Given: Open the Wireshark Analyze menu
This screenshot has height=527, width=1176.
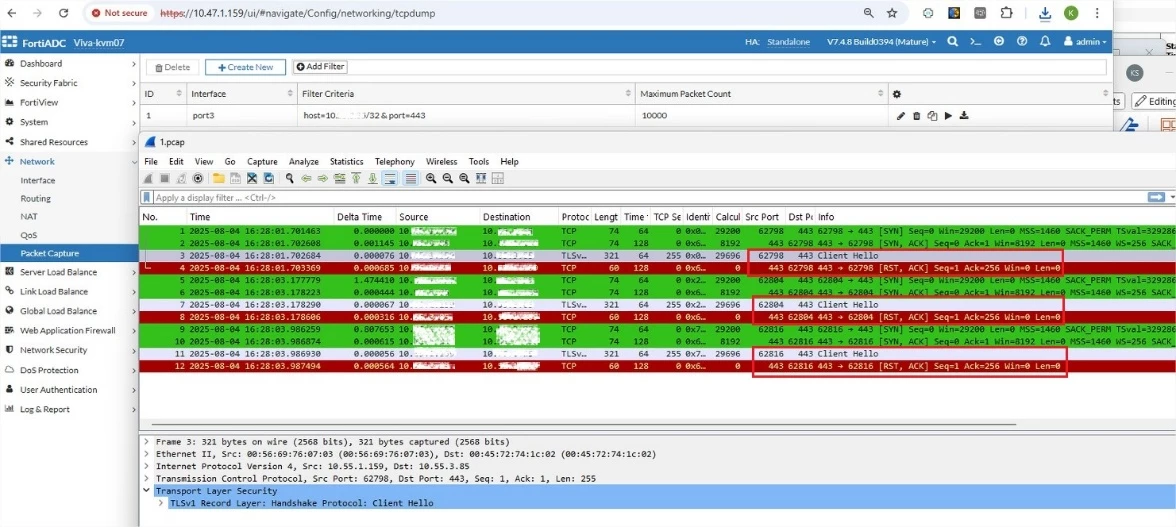Looking at the screenshot, I should [304, 162].
